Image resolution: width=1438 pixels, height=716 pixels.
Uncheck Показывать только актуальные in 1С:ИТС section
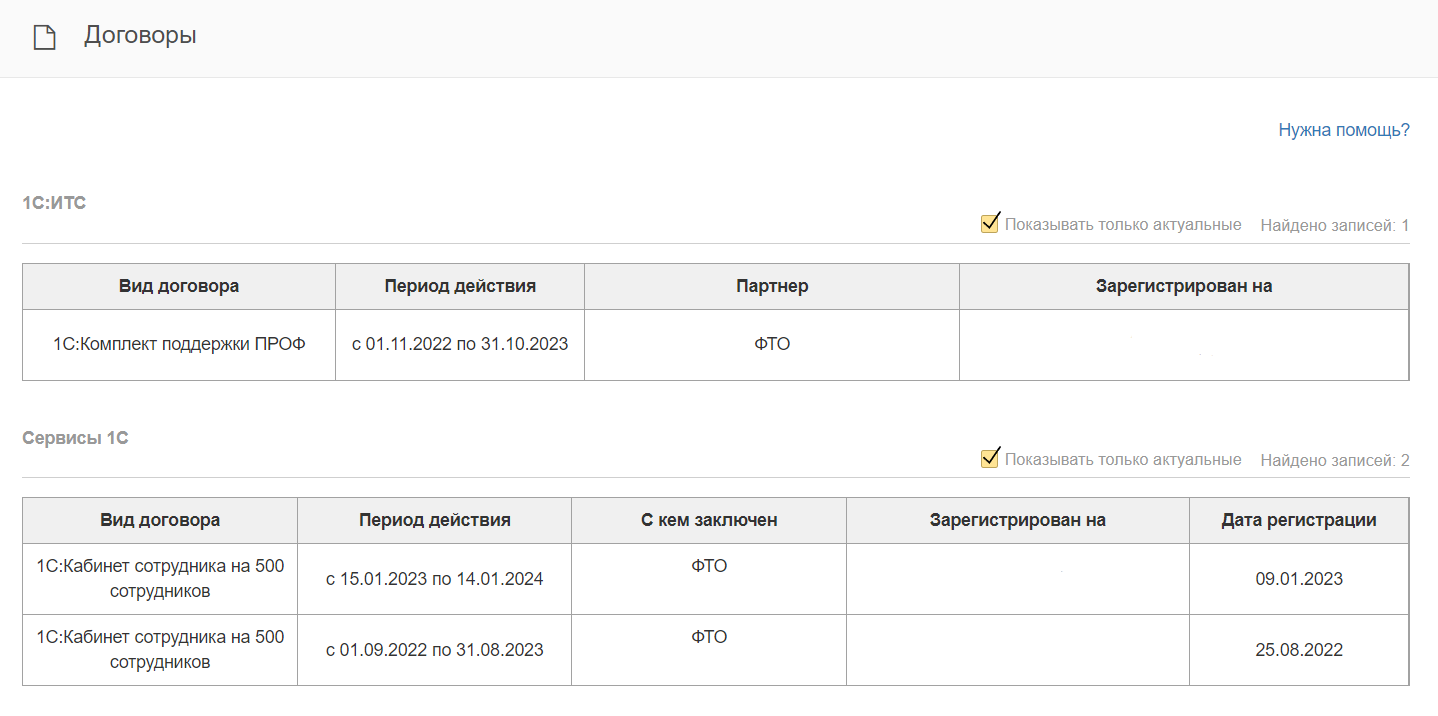click(990, 224)
